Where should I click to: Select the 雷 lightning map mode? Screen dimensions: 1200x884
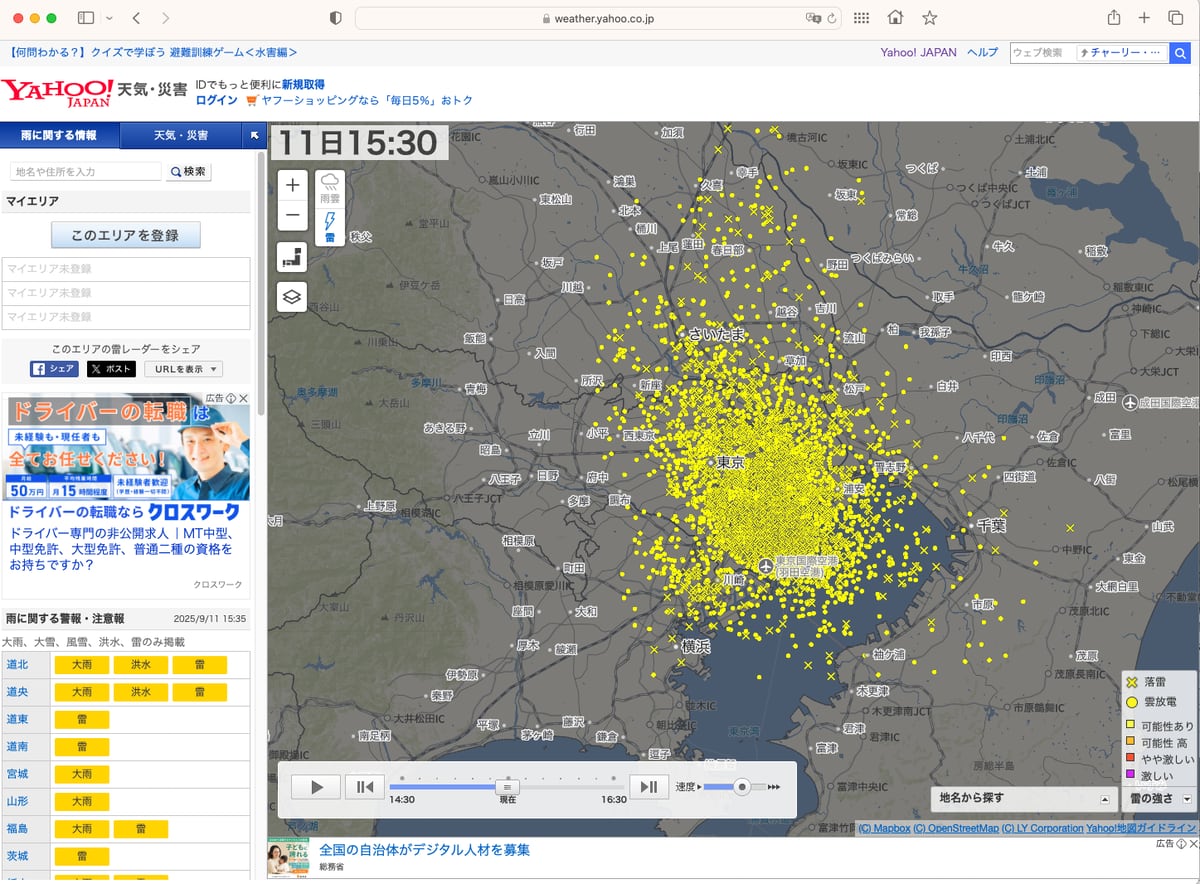point(330,227)
